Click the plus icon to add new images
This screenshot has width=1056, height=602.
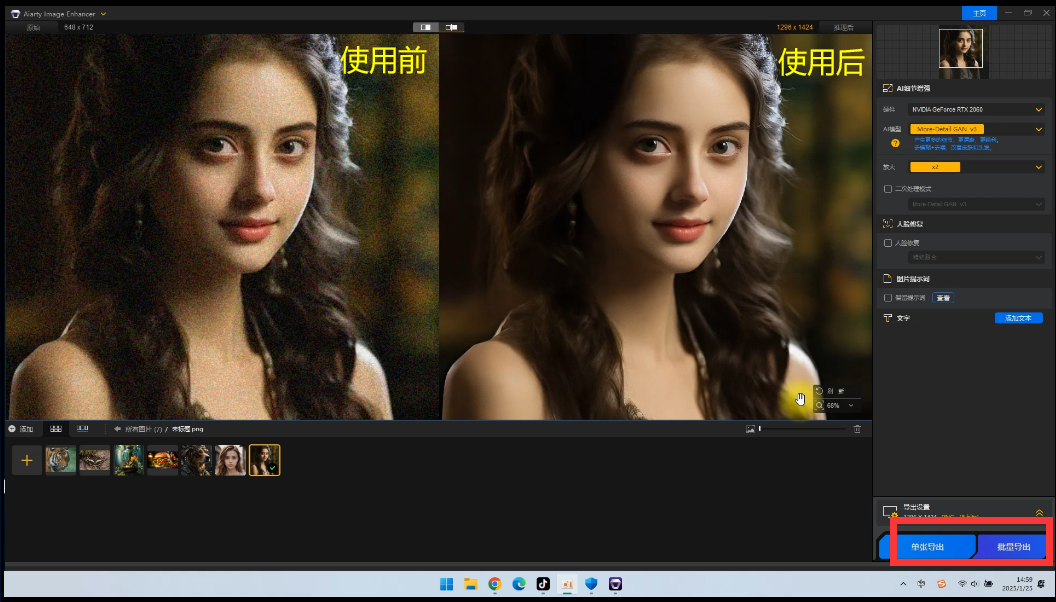coord(26,460)
